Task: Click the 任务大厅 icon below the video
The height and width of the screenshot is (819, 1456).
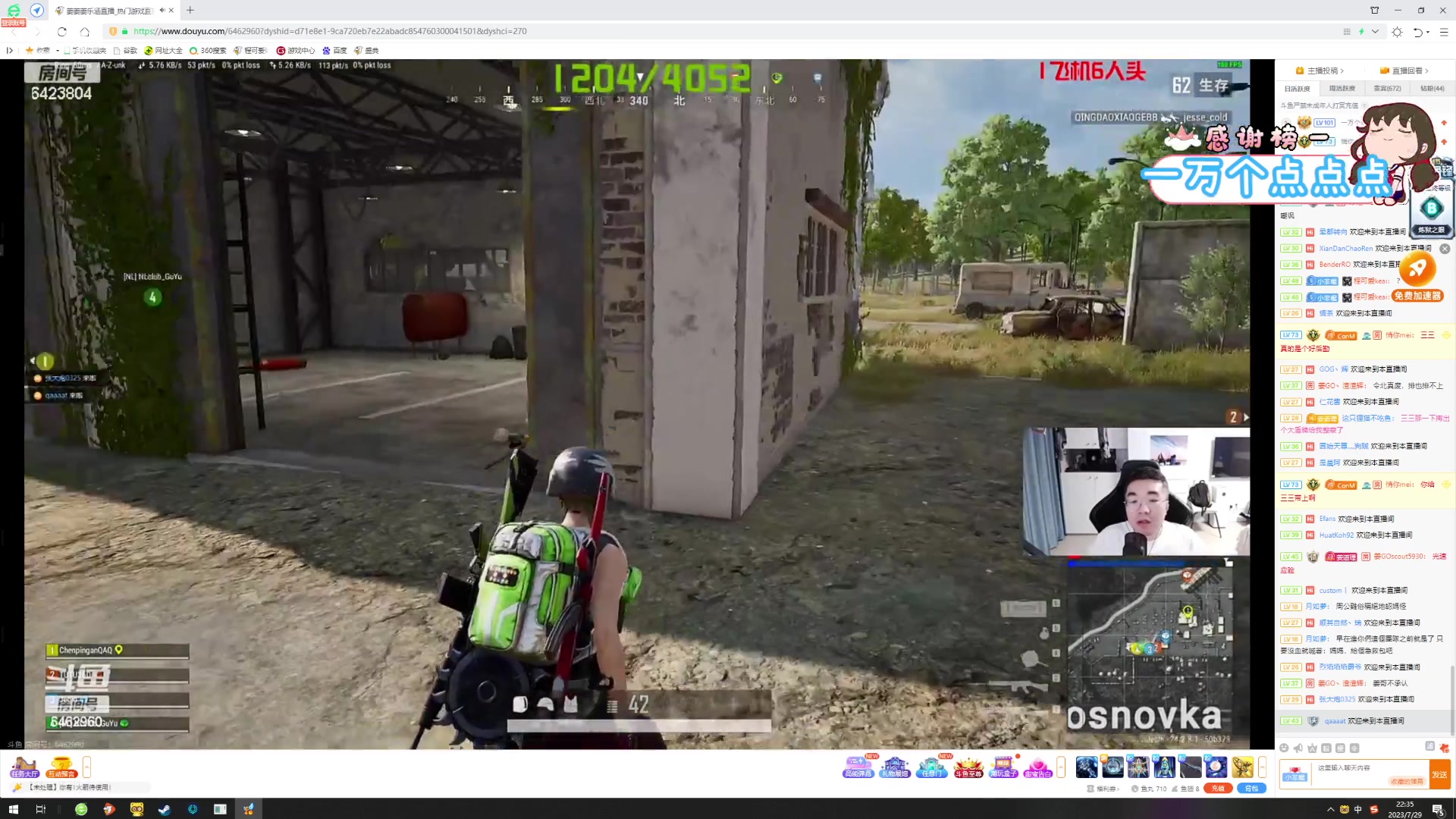Action: point(24,767)
